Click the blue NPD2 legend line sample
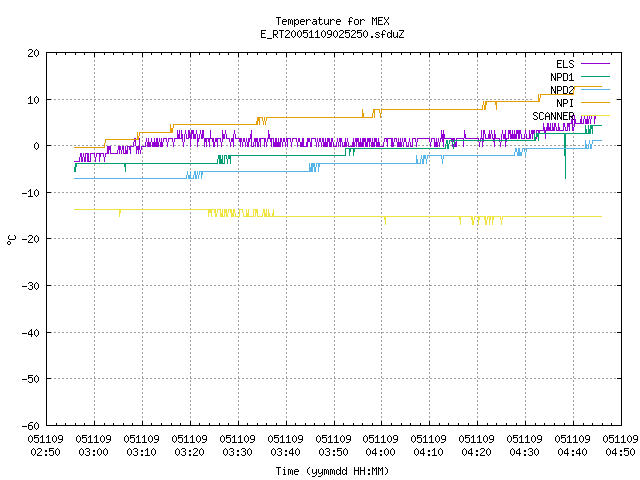This screenshot has height=480, width=640. point(595,89)
